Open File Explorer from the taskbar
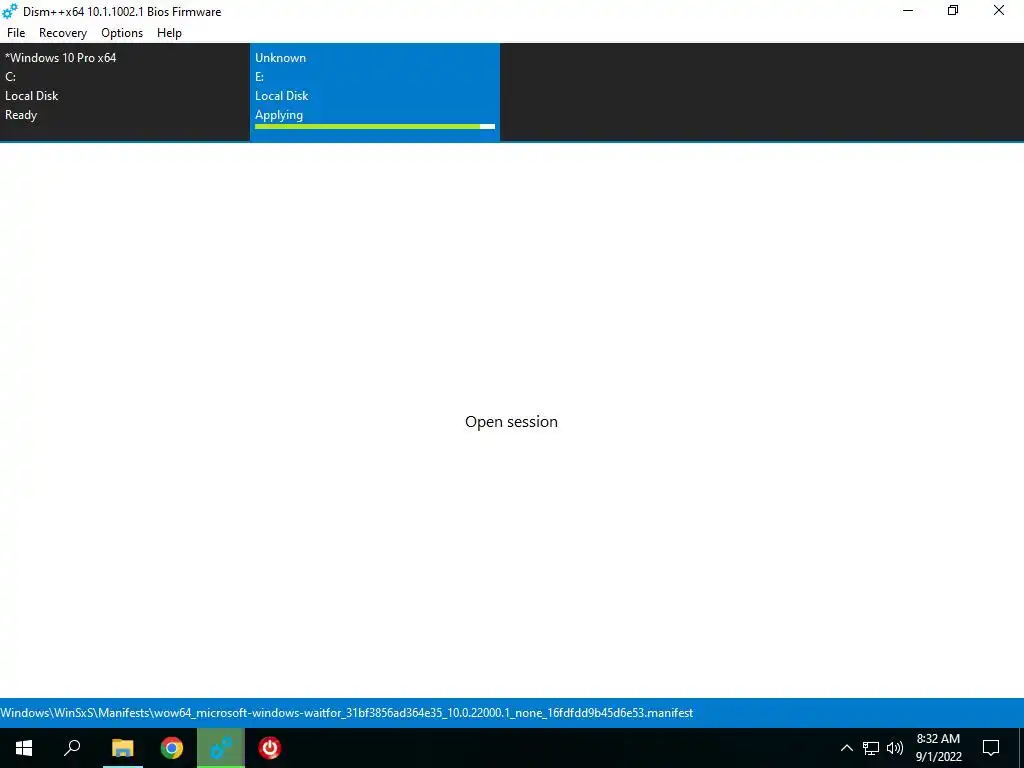Viewport: 1024px width, 768px height. point(122,748)
